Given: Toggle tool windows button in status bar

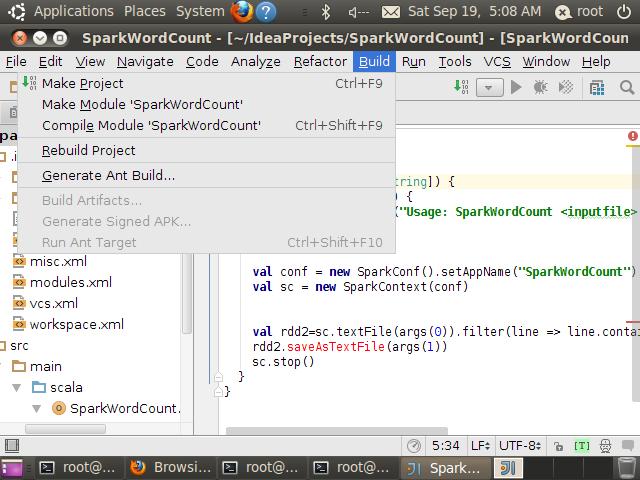Looking at the screenshot, I should click(12, 446).
